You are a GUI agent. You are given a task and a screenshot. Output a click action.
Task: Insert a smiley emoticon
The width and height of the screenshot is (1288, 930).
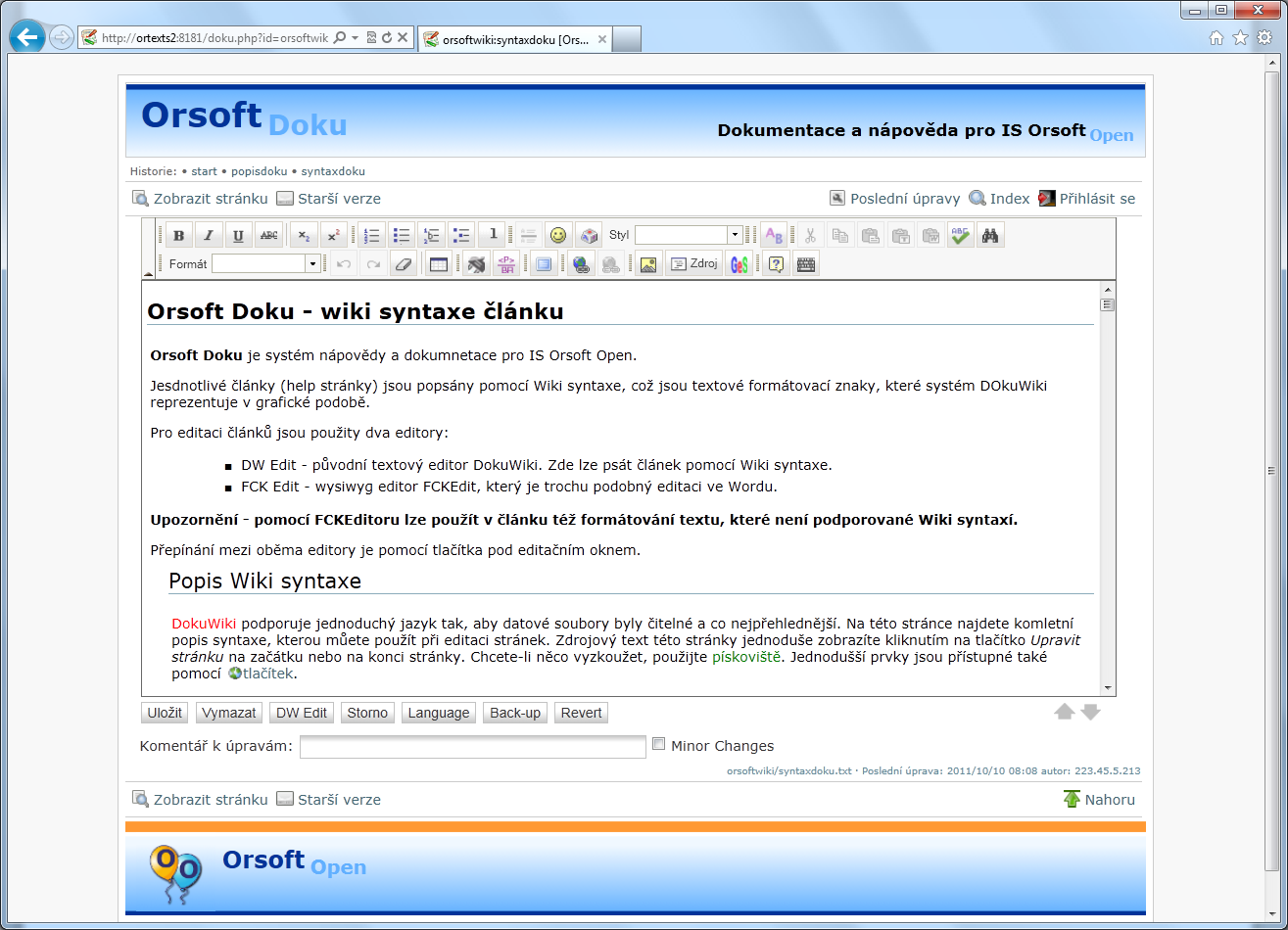557,236
